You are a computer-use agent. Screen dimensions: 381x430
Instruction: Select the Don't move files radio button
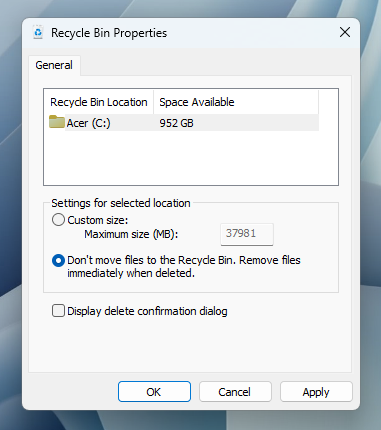(x=58, y=260)
